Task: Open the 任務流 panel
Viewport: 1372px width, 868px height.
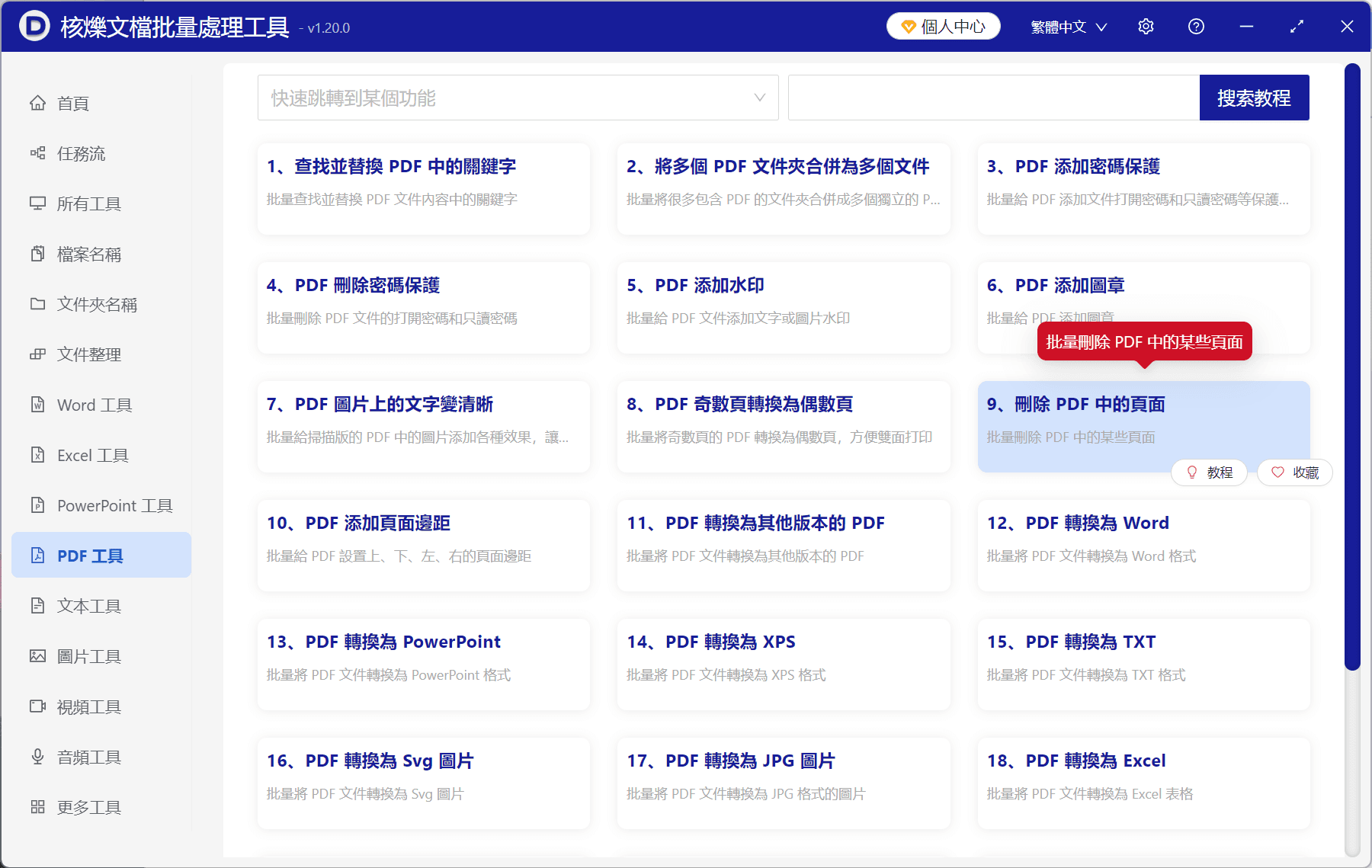Action: [80, 153]
